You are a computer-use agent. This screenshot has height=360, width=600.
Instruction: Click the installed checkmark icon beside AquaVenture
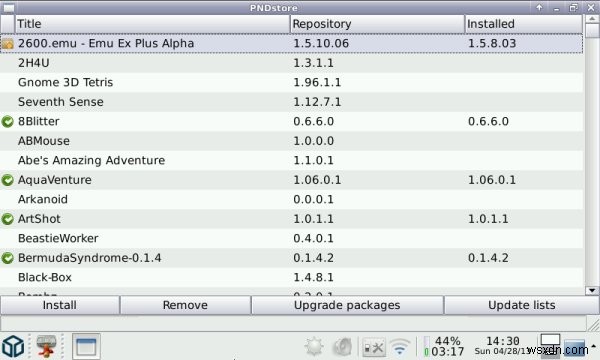click(x=7, y=180)
